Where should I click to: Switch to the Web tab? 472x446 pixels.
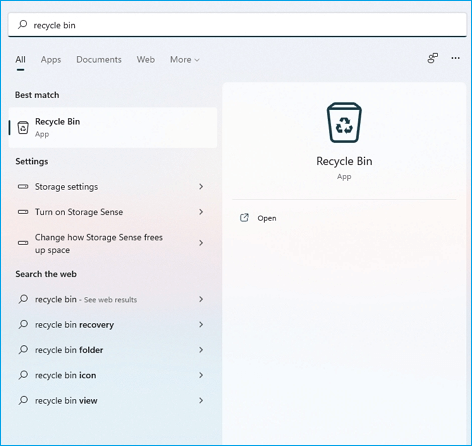tap(146, 60)
